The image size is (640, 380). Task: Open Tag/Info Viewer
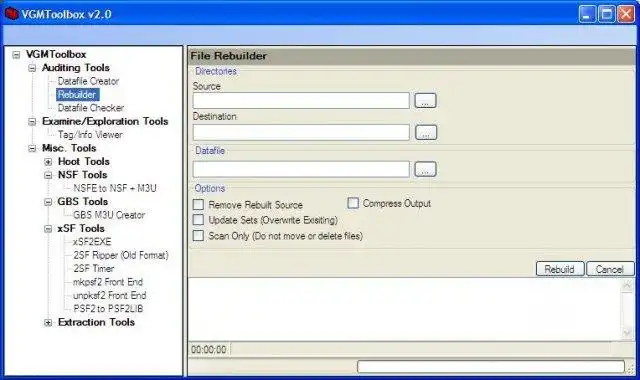(90, 135)
